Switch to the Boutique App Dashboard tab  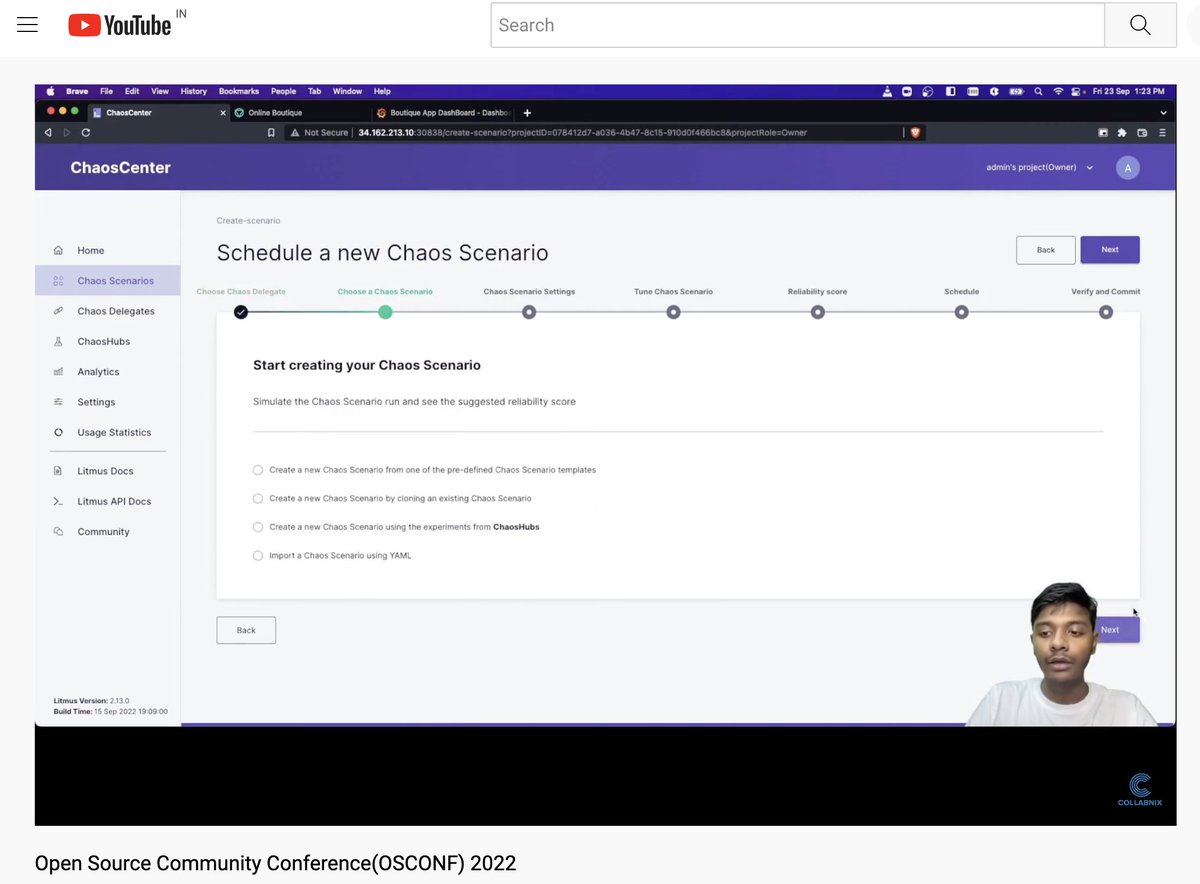click(442, 113)
